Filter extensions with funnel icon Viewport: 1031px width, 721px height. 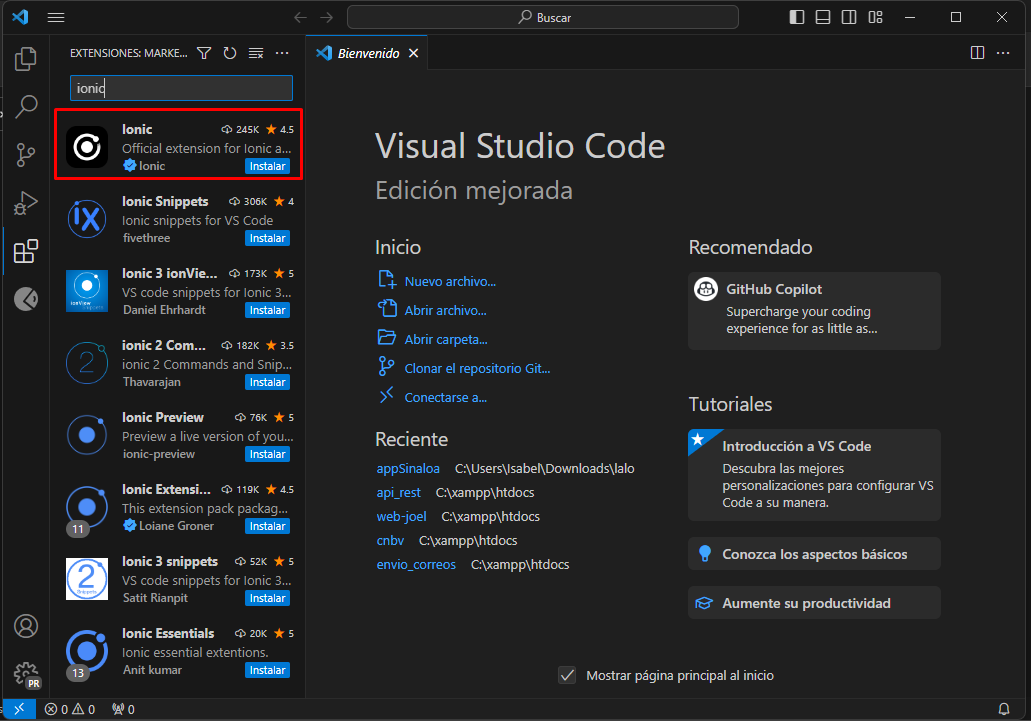point(204,53)
